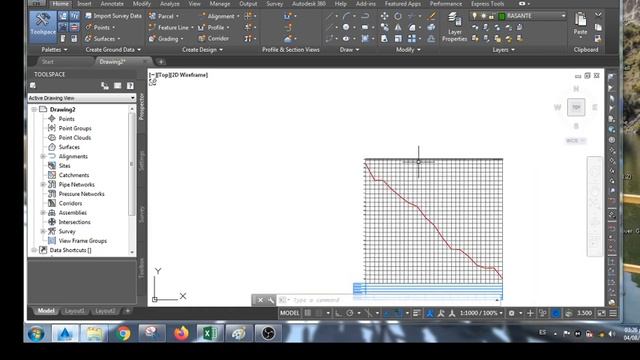The height and width of the screenshot is (360, 640).
Task: Expand the Layers panel title
Action: point(503,50)
